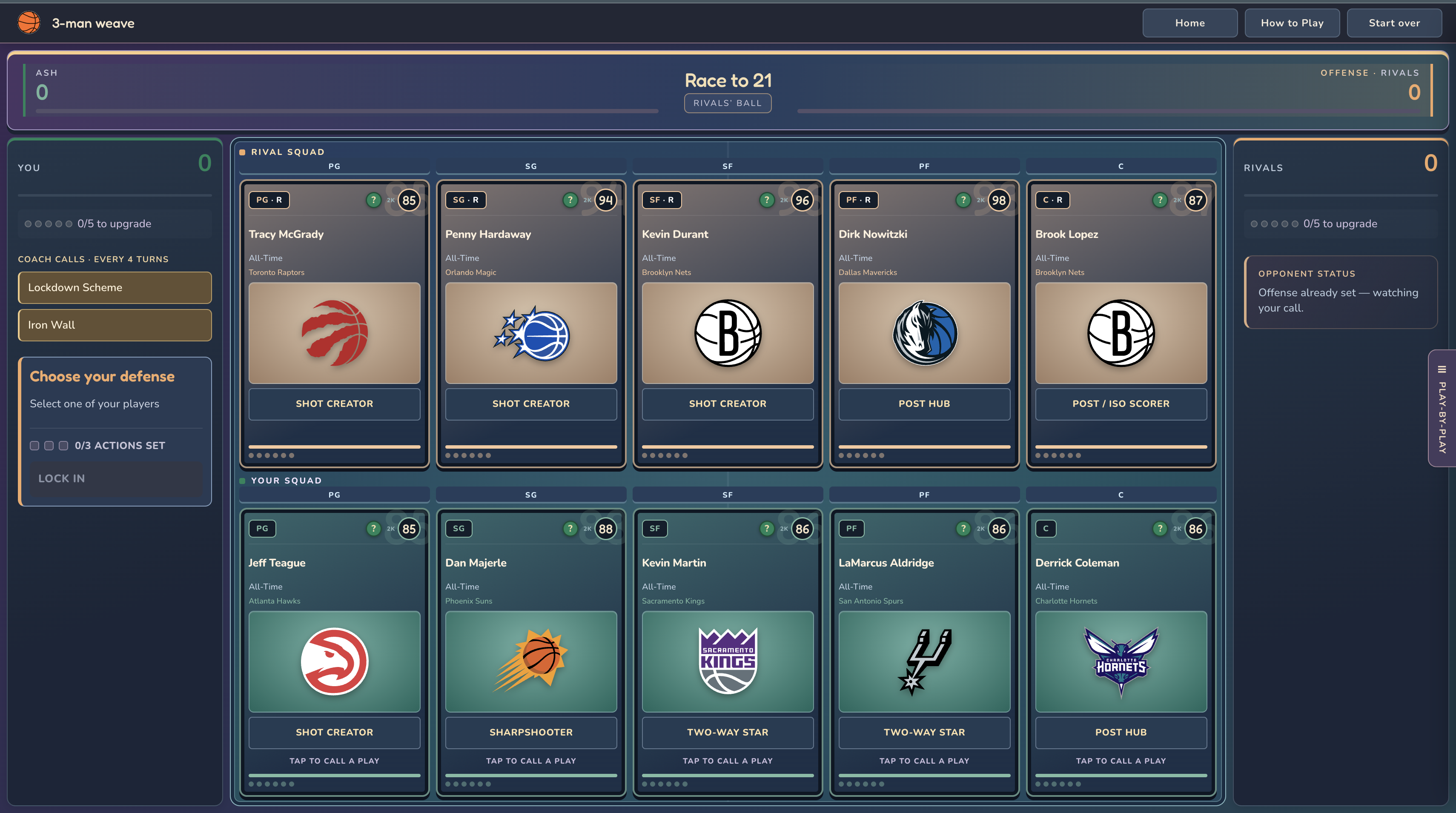Click the third action slot box in 0/3 Actions Set
The image size is (1456, 813).
(x=64, y=446)
